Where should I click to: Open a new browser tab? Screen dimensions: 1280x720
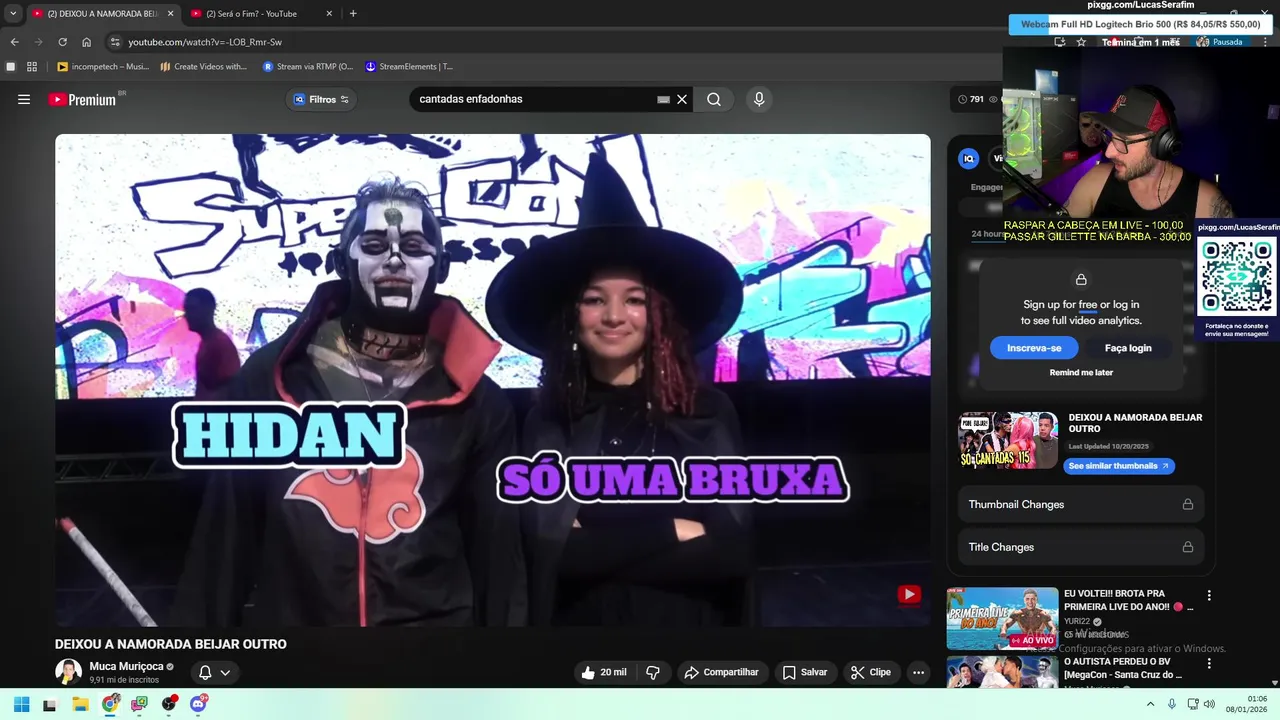(353, 13)
